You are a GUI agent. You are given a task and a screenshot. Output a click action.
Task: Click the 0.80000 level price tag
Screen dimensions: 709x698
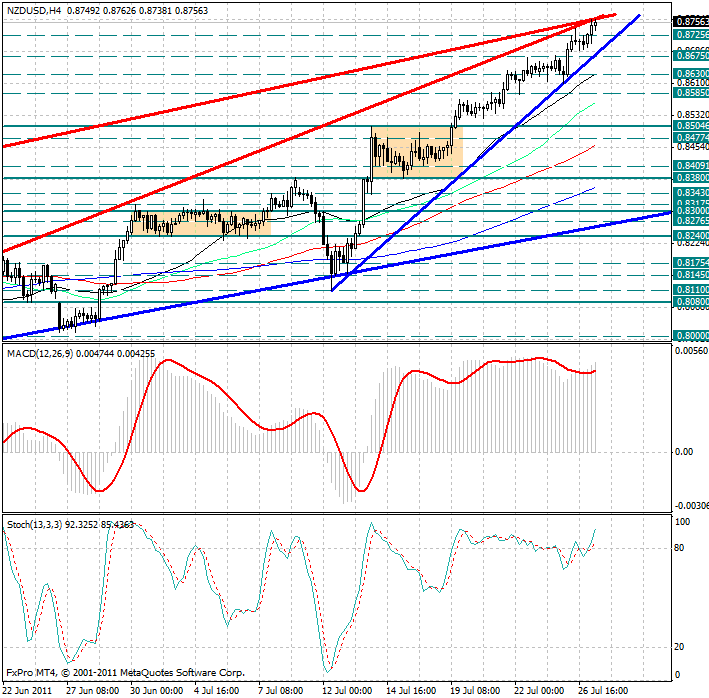[691, 336]
